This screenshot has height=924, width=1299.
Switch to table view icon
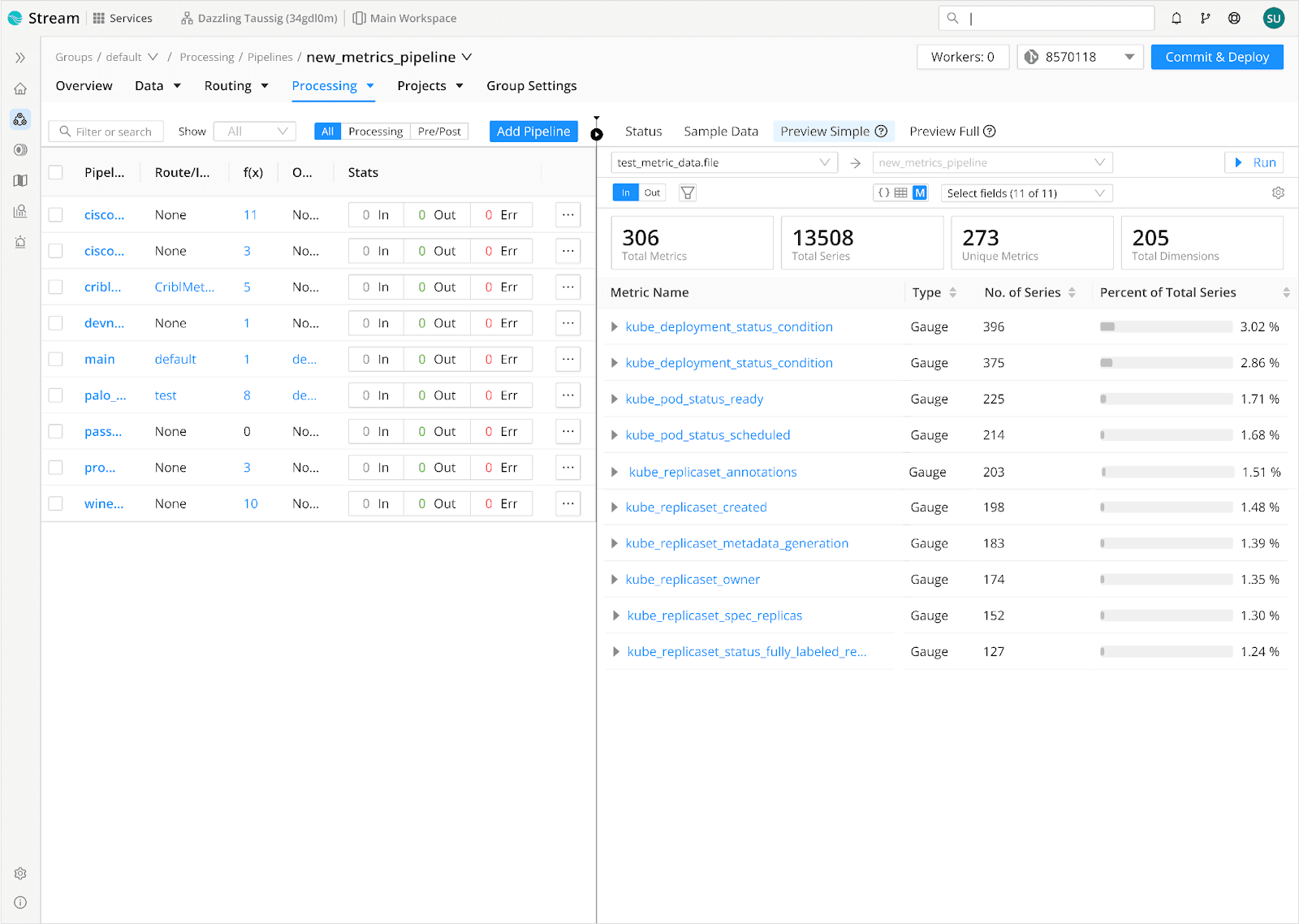pos(901,193)
